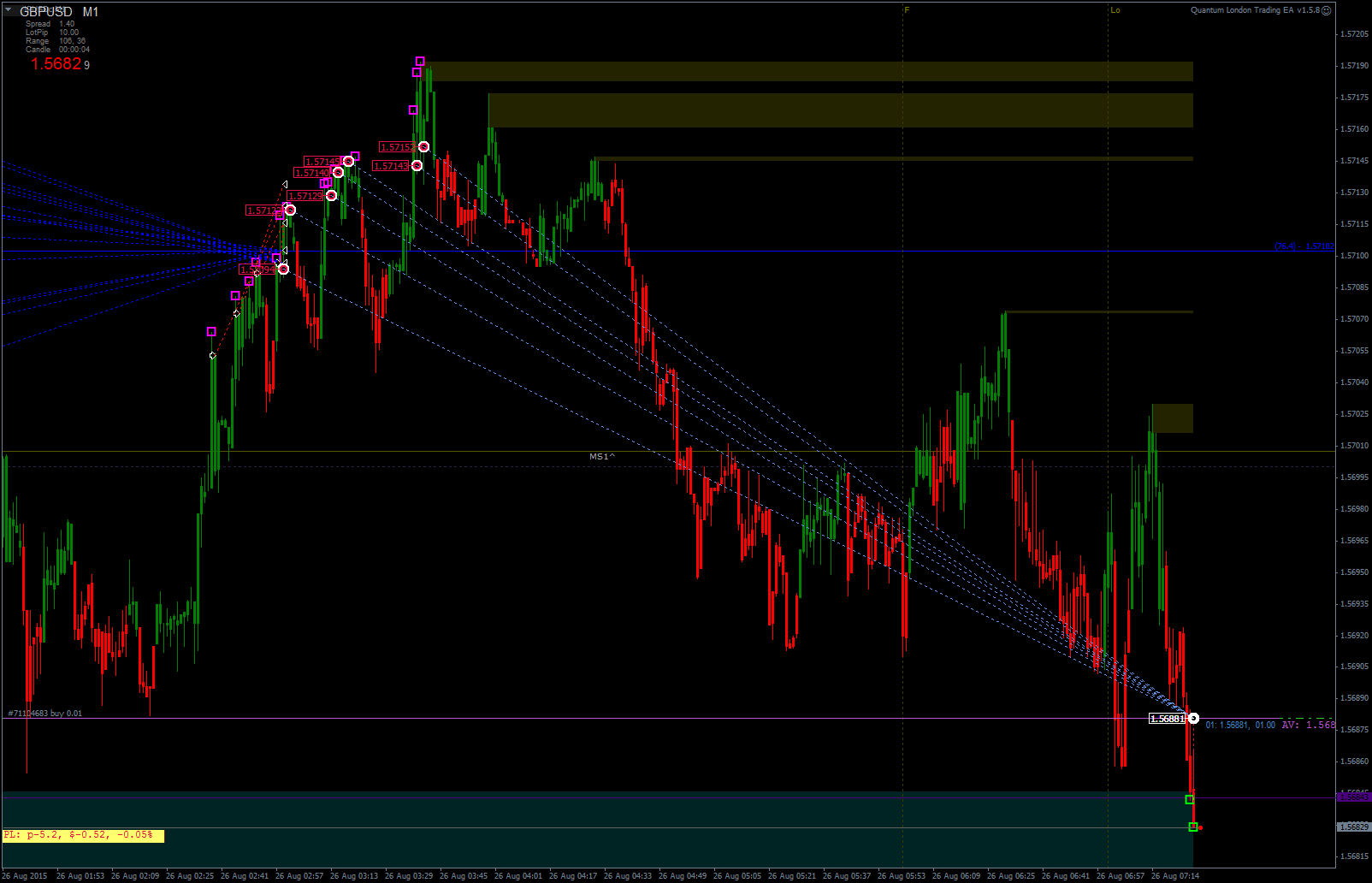Screen dimensions: 1372x883
Task: Click the circle marker next to 1.57143
Action: (417, 166)
